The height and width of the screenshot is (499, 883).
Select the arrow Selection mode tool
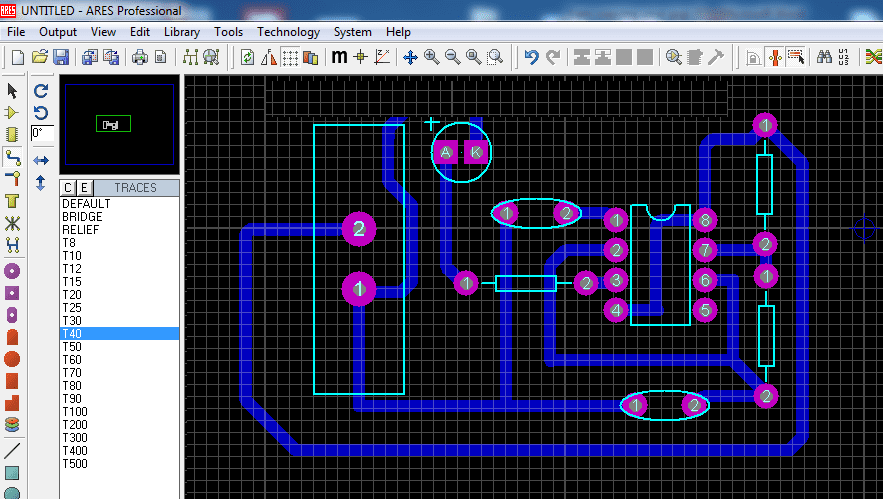[x=12, y=92]
